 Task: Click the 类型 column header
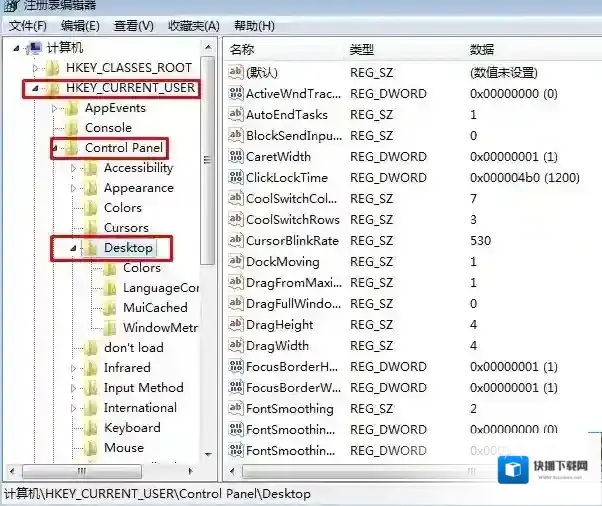tap(361, 49)
